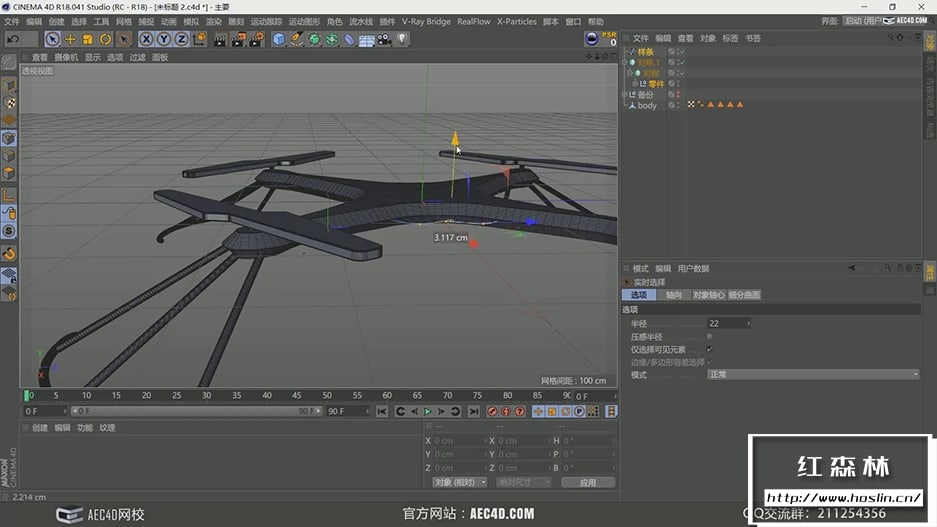This screenshot has width=937, height=527.
Task: Toggle 压感半径 checkbox
Action: click(709, 337)
